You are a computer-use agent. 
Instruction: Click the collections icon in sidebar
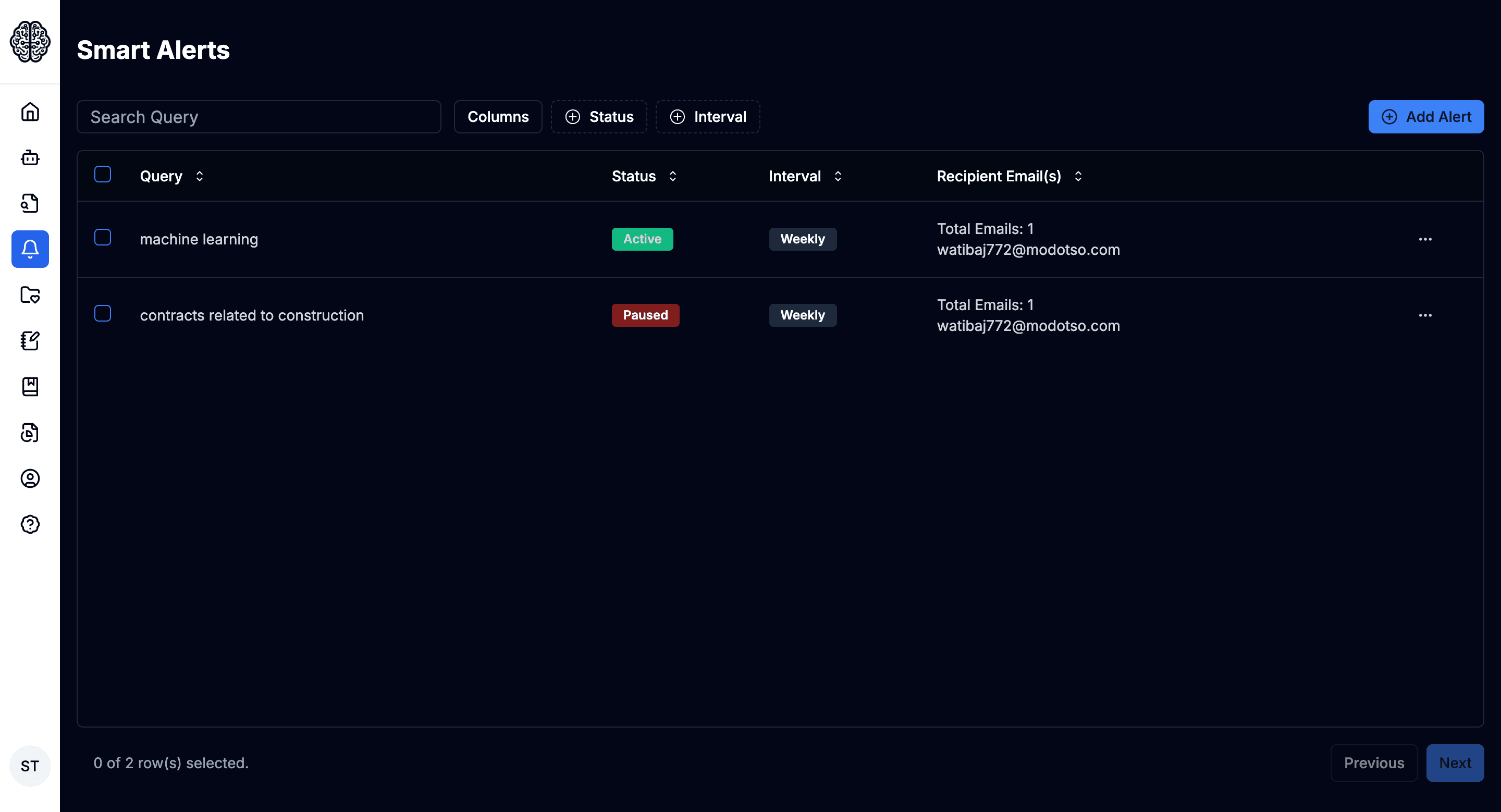(x=30, y=295)
